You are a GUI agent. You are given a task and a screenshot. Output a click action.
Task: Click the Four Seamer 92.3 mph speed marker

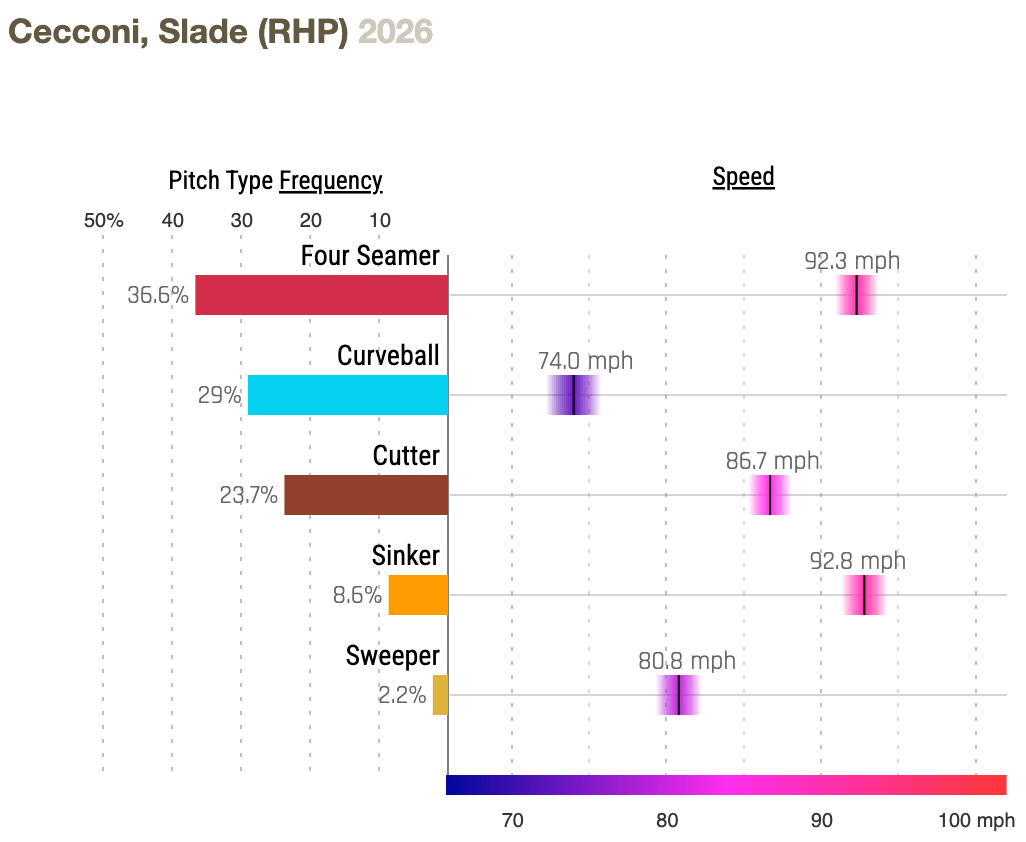point(857,295)
